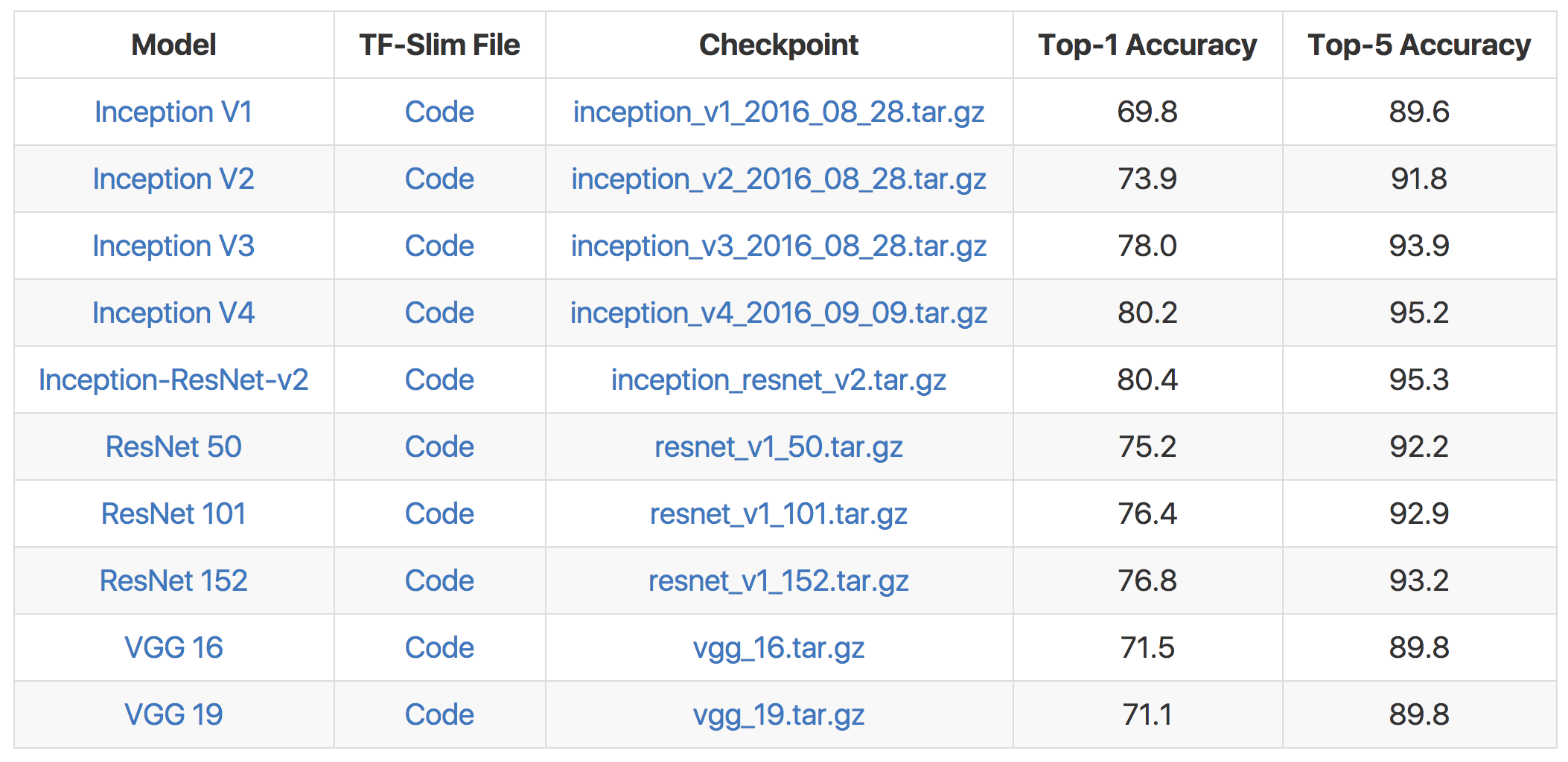The width and height of the screenshot is (1568, 762).
Task: Click the VGG 19 model link
Action: point(173,715)
